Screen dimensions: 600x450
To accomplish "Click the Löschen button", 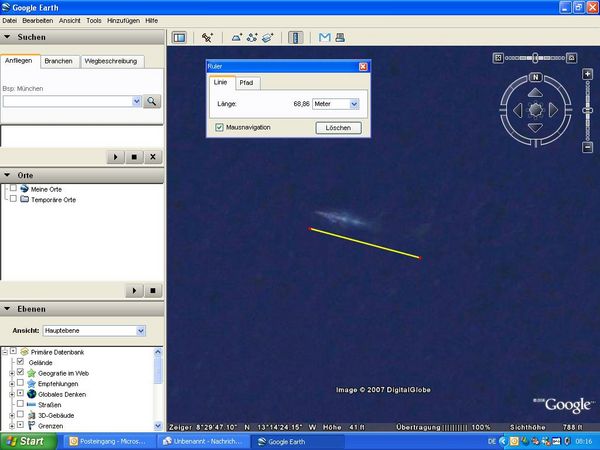I will [x=338, y=128].
